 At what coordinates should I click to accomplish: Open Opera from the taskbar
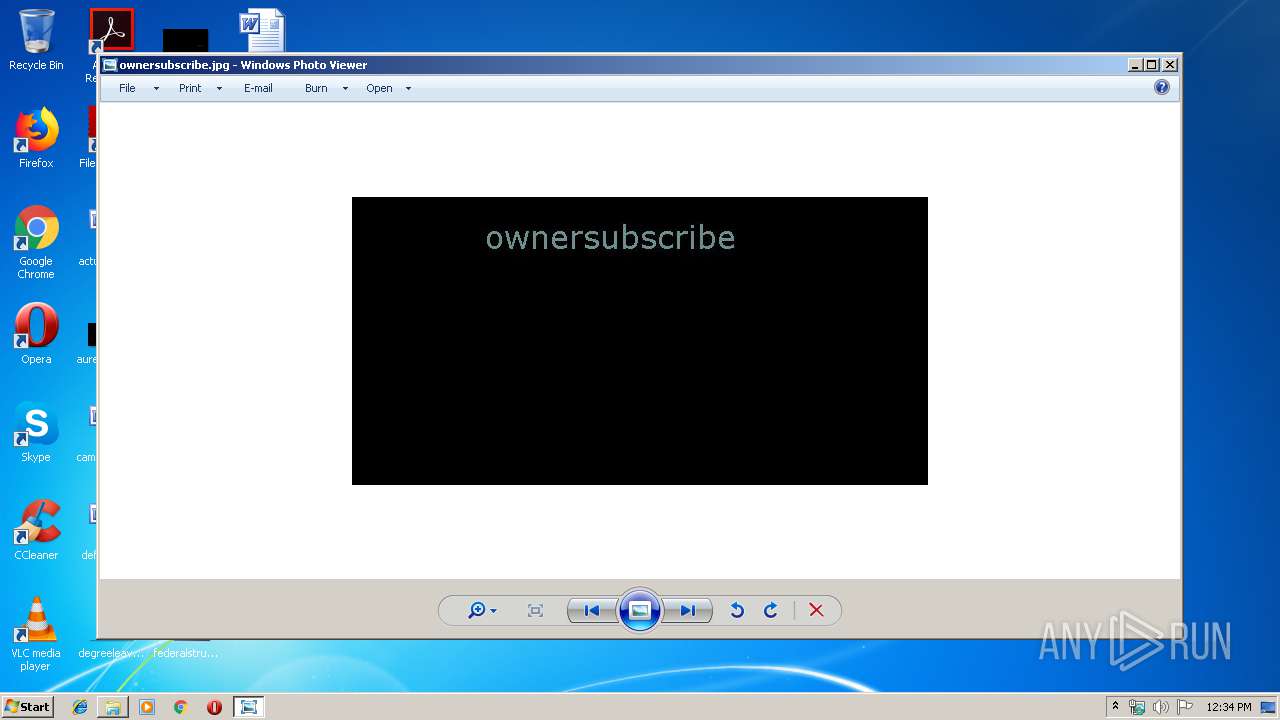click(214, 707)
